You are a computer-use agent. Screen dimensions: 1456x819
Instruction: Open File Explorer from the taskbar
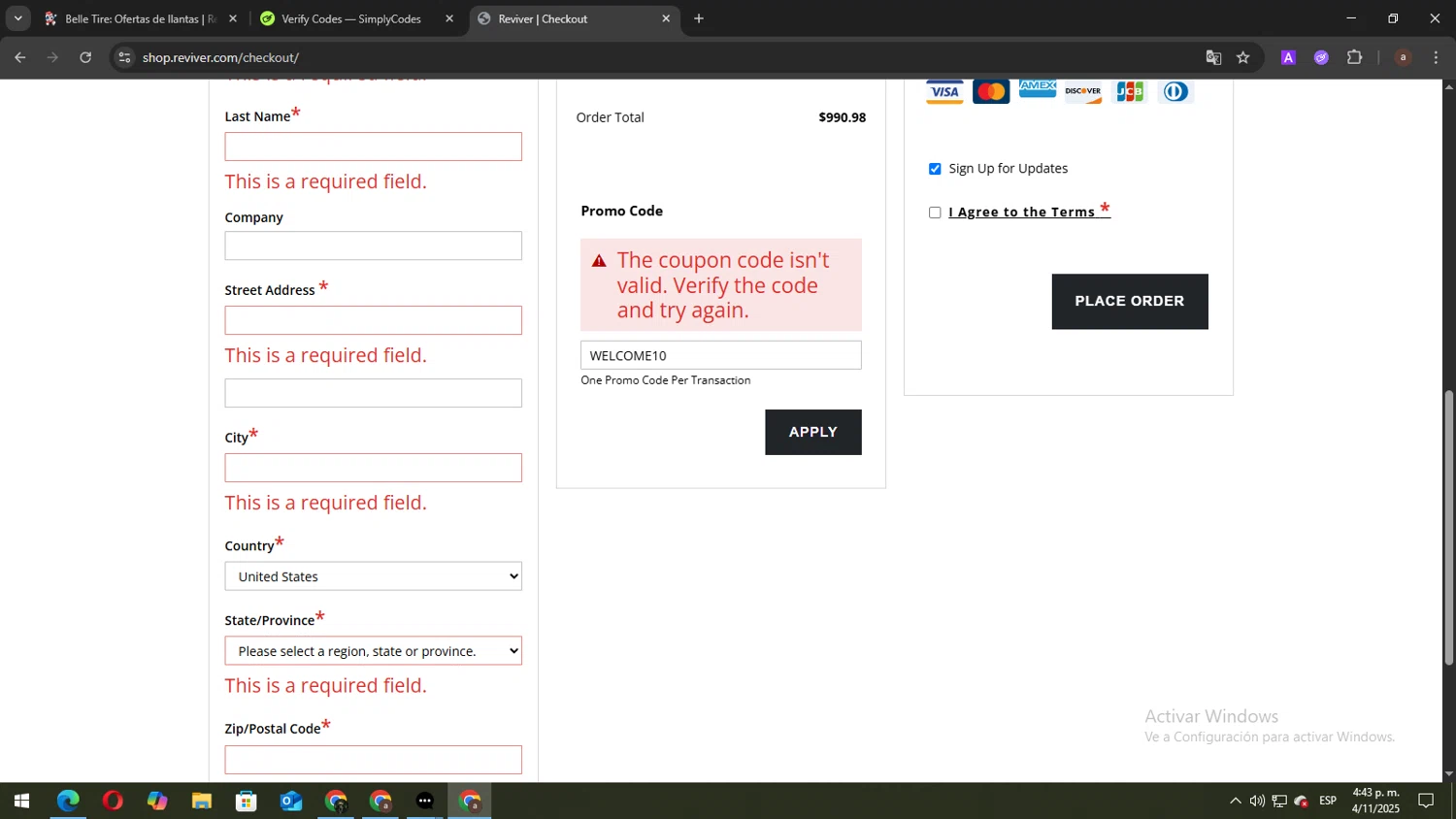coord(202,802)
